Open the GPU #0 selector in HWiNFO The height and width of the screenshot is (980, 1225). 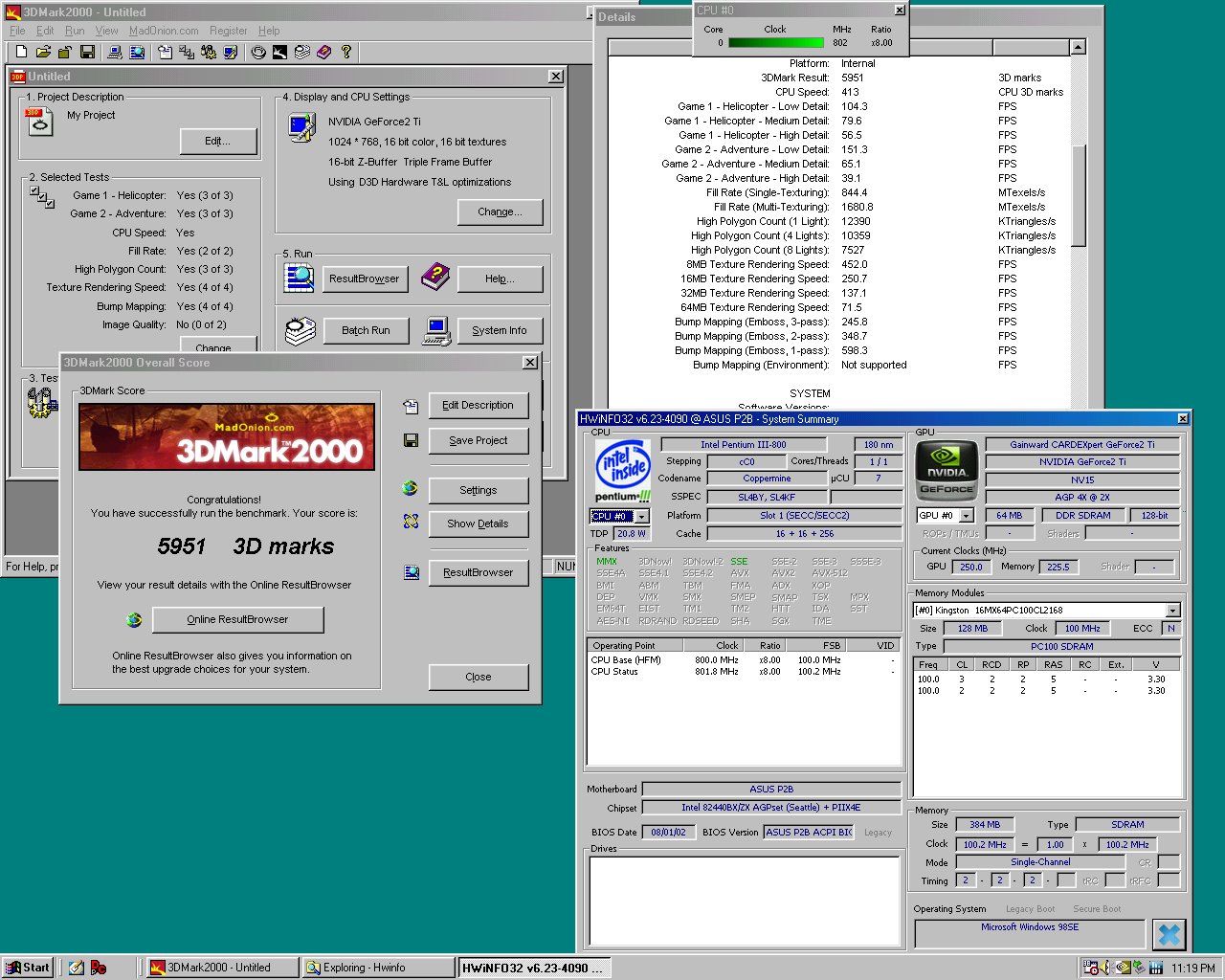pyautogui.click(x=966, y=515)
